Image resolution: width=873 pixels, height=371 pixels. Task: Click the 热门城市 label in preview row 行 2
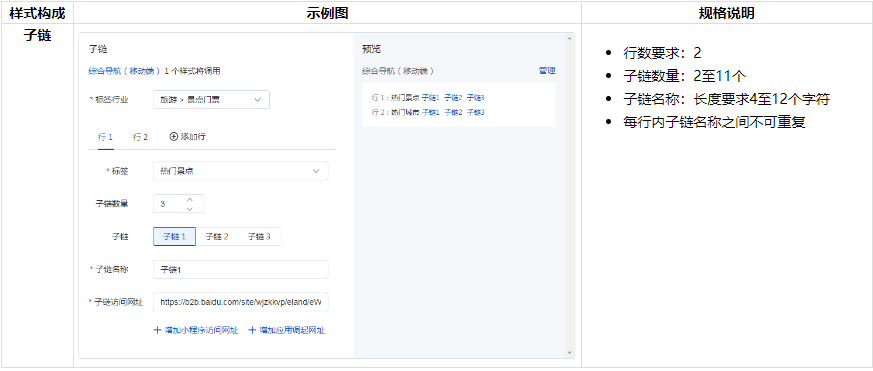(405, 112)
